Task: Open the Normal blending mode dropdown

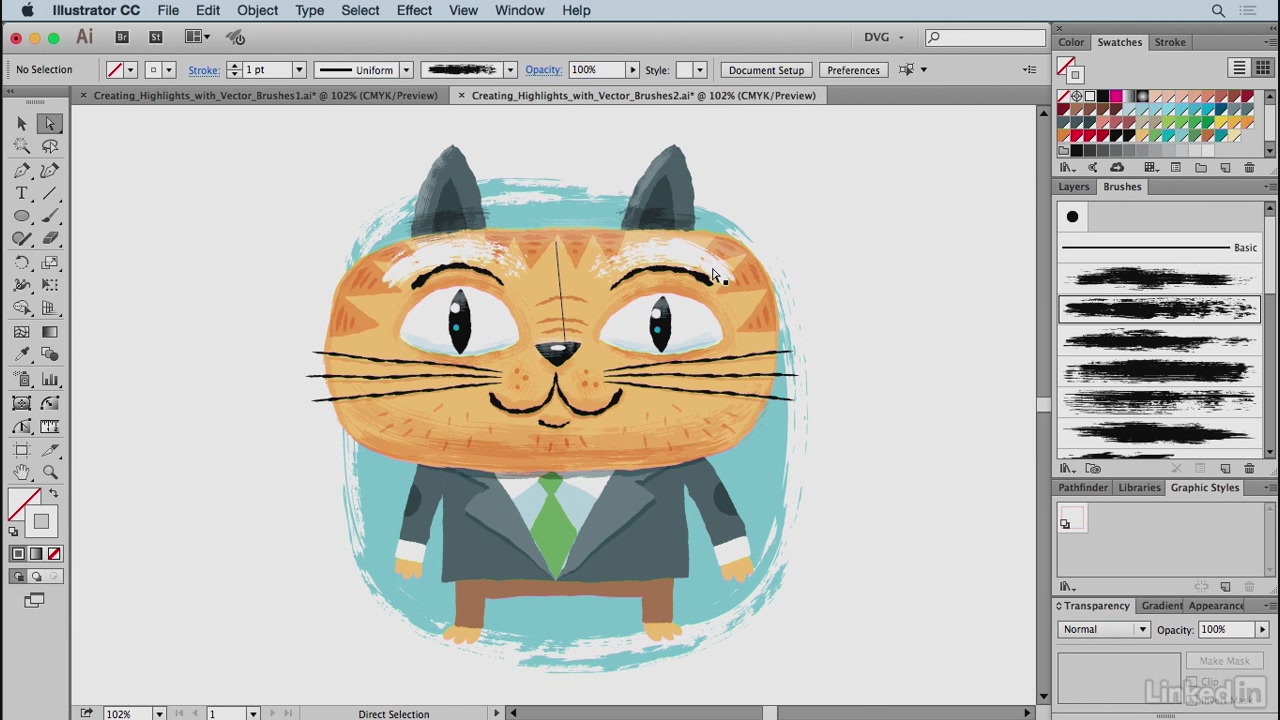Action: pos(1104,629)
